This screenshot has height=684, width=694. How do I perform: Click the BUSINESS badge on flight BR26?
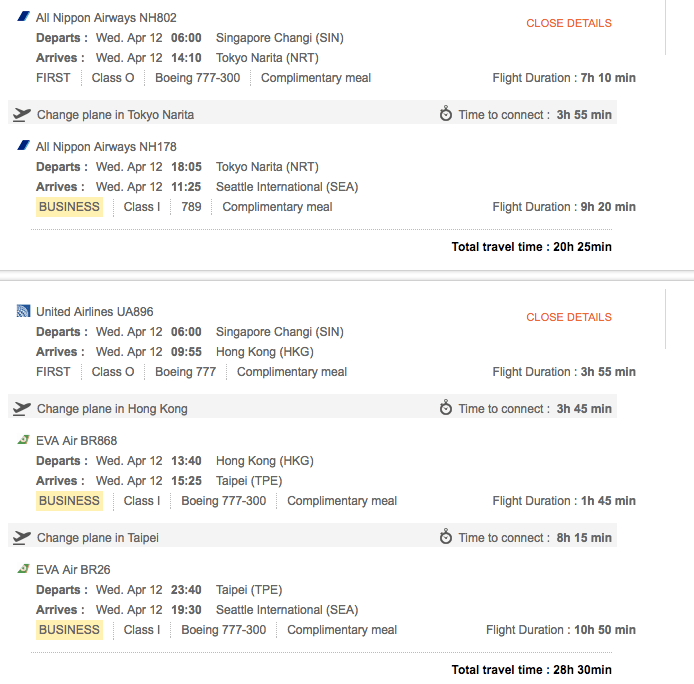tap(69, 630)
